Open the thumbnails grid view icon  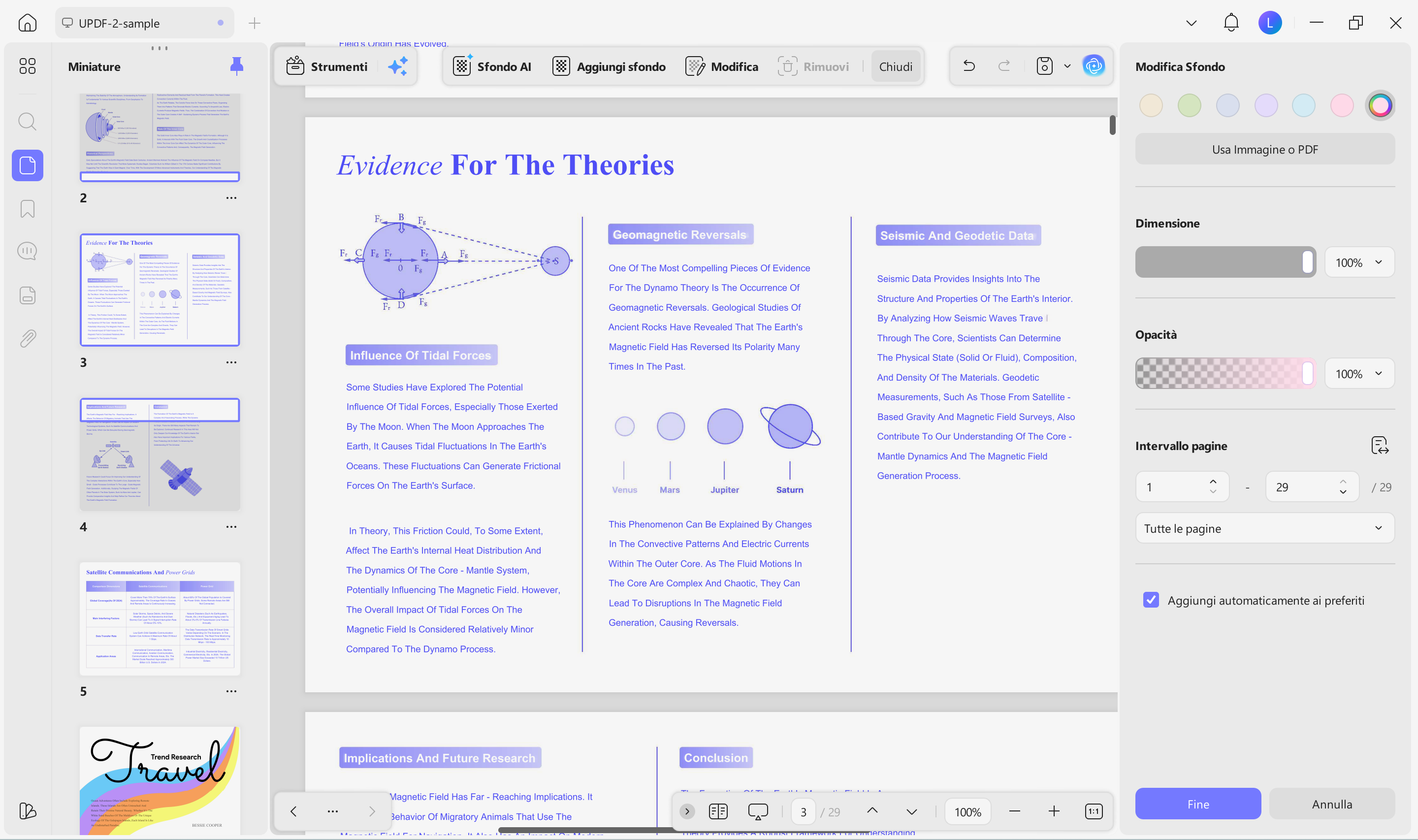(x=27, y=66)
